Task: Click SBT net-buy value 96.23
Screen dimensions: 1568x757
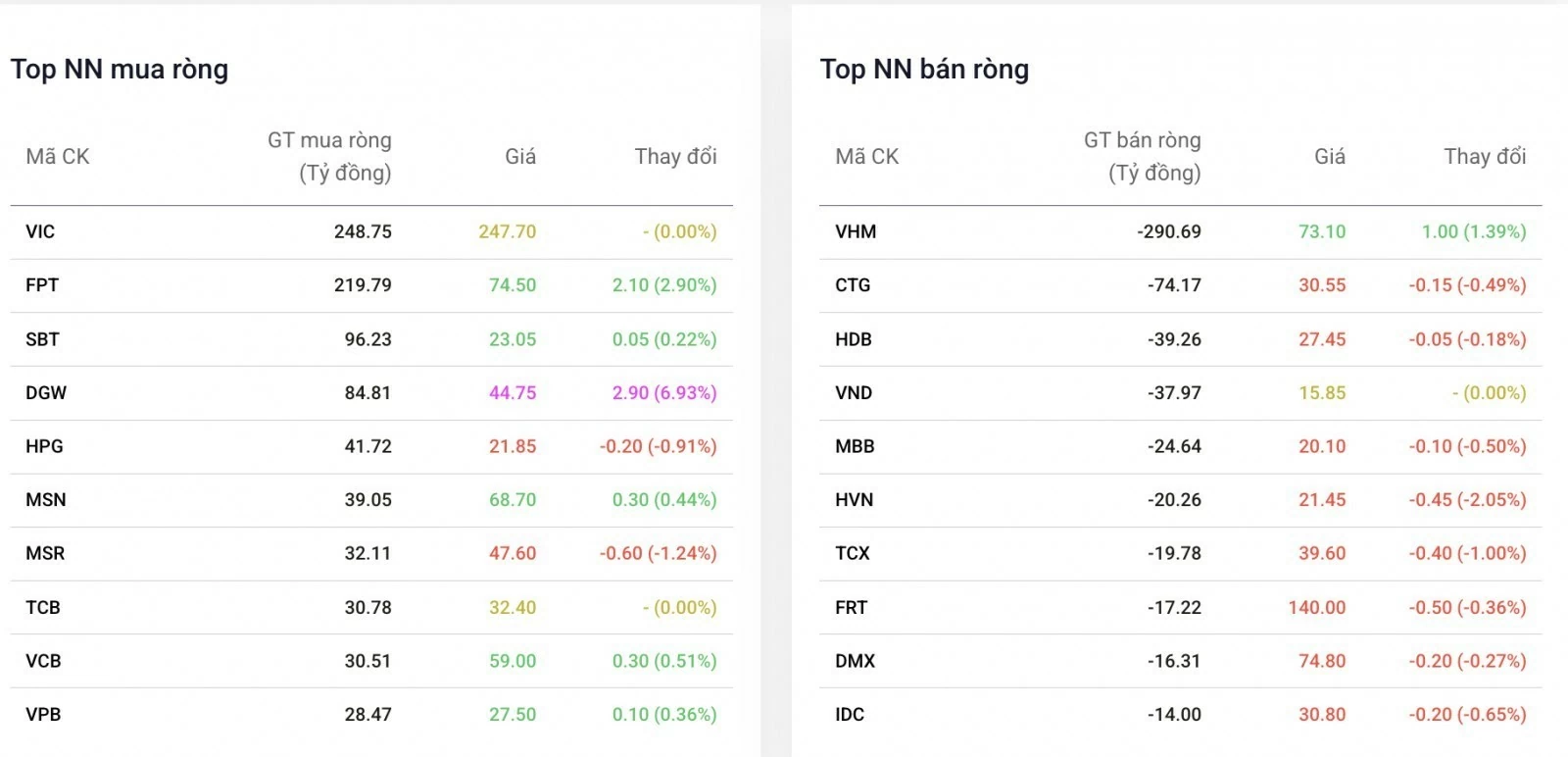Action: 367,339
